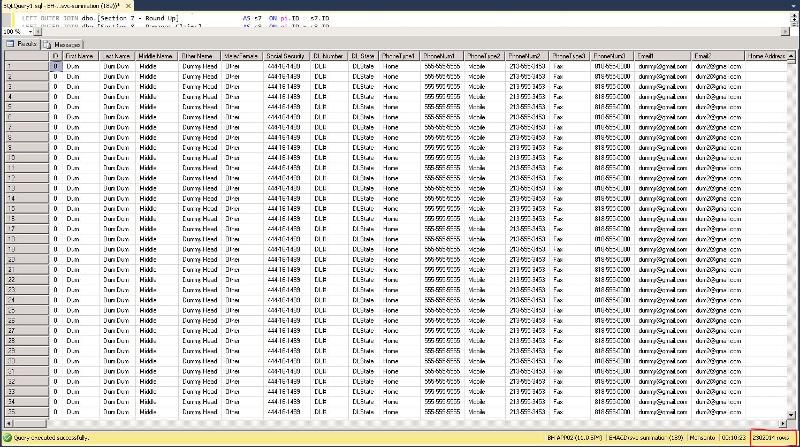Click the Home Address column header
800x447 pixels.
[x=766, y=56]
